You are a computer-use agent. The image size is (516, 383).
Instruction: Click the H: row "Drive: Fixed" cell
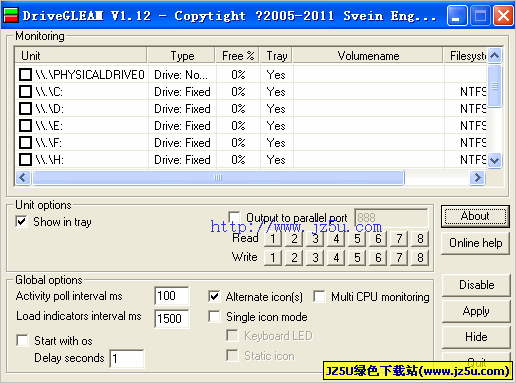[x=182, y=160]
